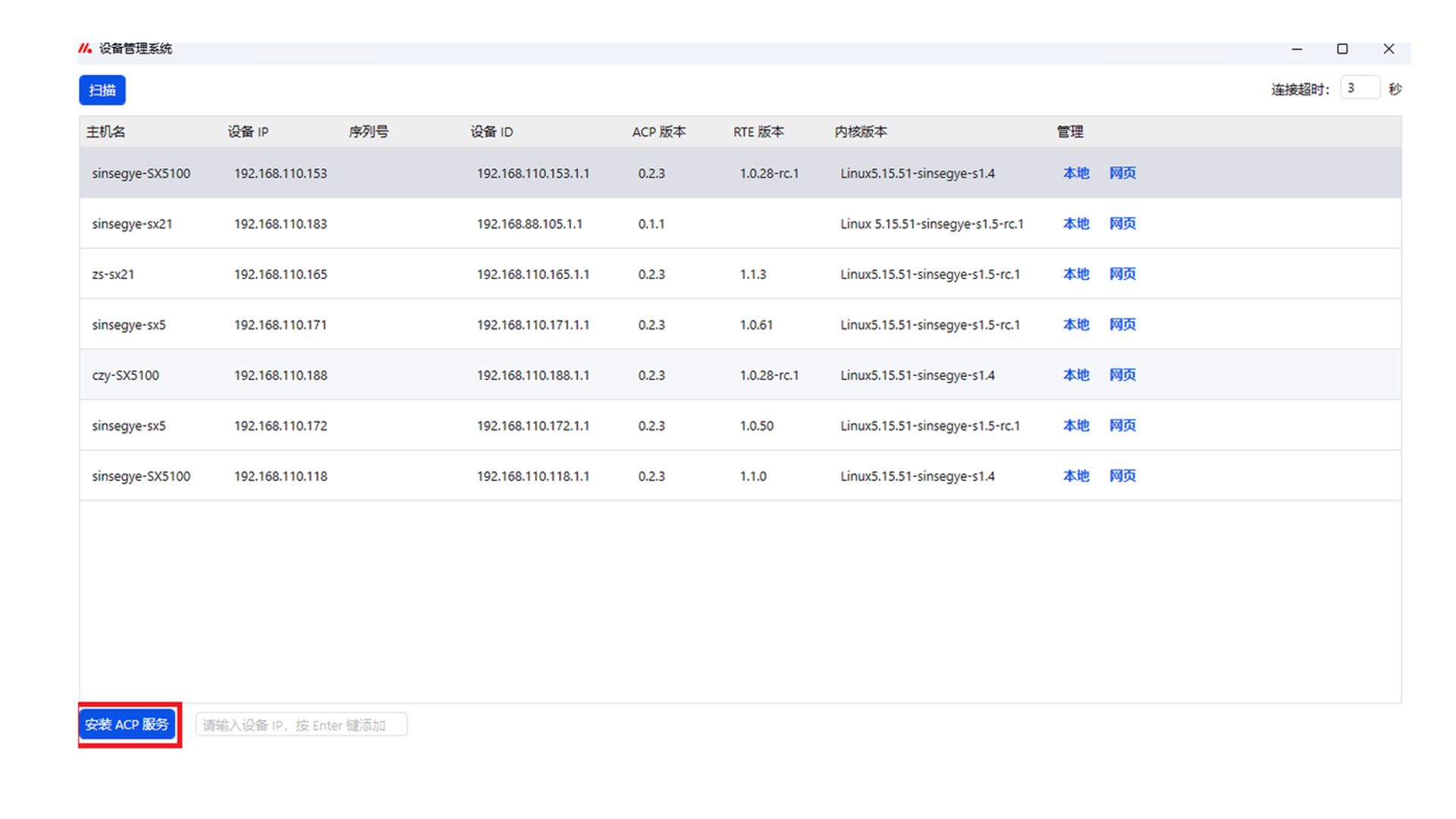1456x819 pixels.
Task: Click RTE version 1.1.0 cell
Action: (x=753, y=476)
